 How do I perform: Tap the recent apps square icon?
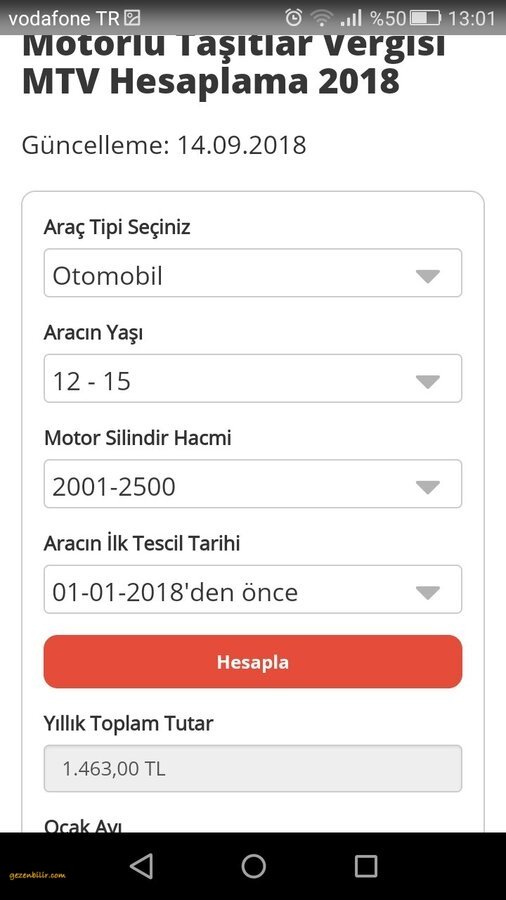[x=365, y=866]
